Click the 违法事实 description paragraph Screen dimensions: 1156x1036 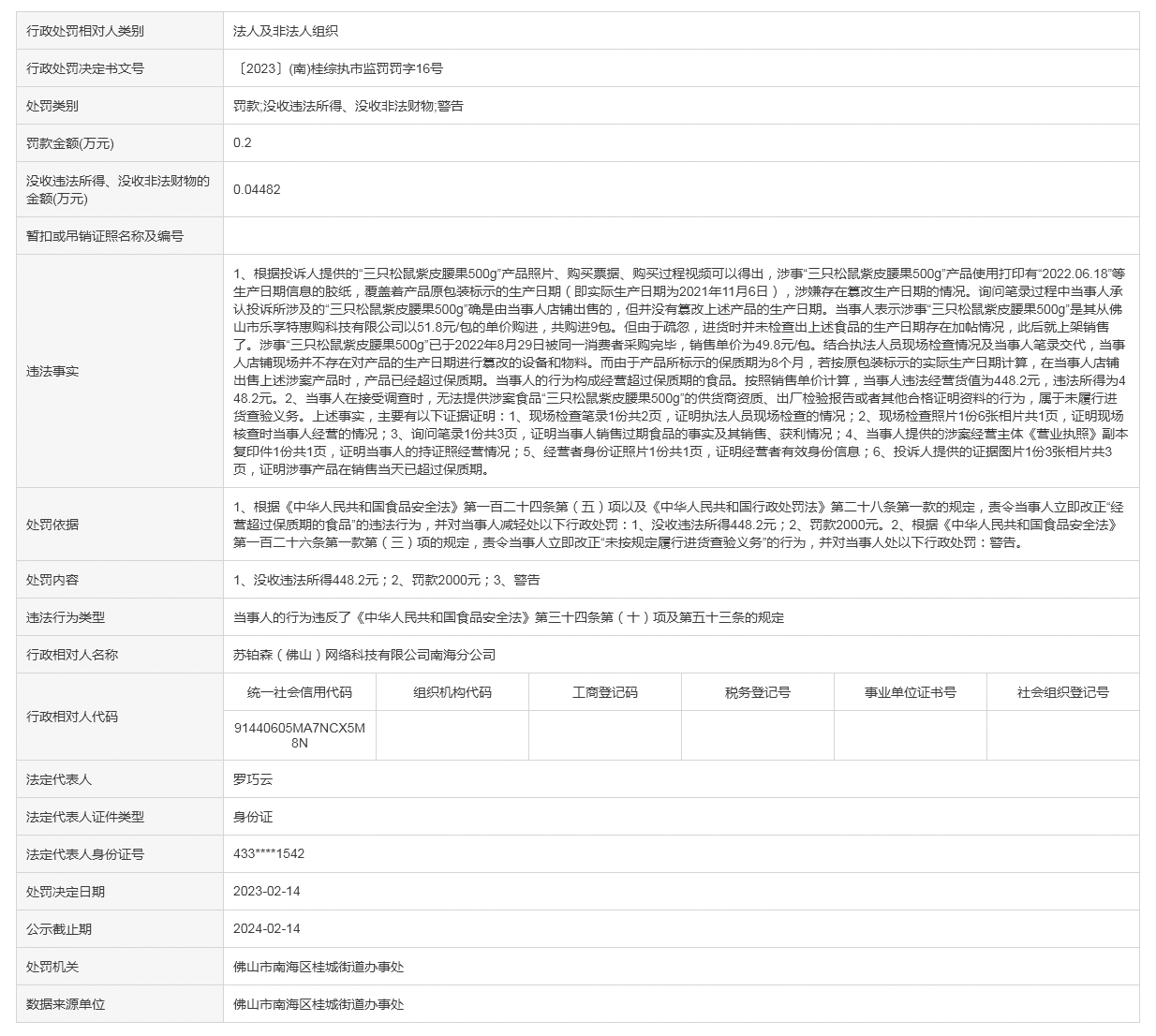click(x=681, y=371)
